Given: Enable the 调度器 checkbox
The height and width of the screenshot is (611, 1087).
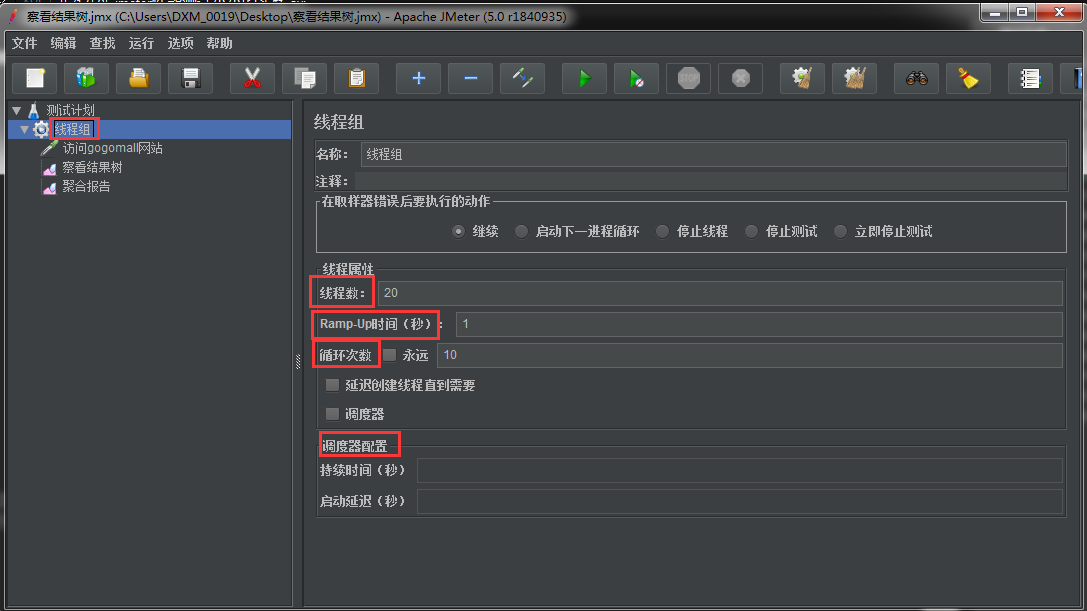Looking at the screenshot, I should [x=333, y=414].
